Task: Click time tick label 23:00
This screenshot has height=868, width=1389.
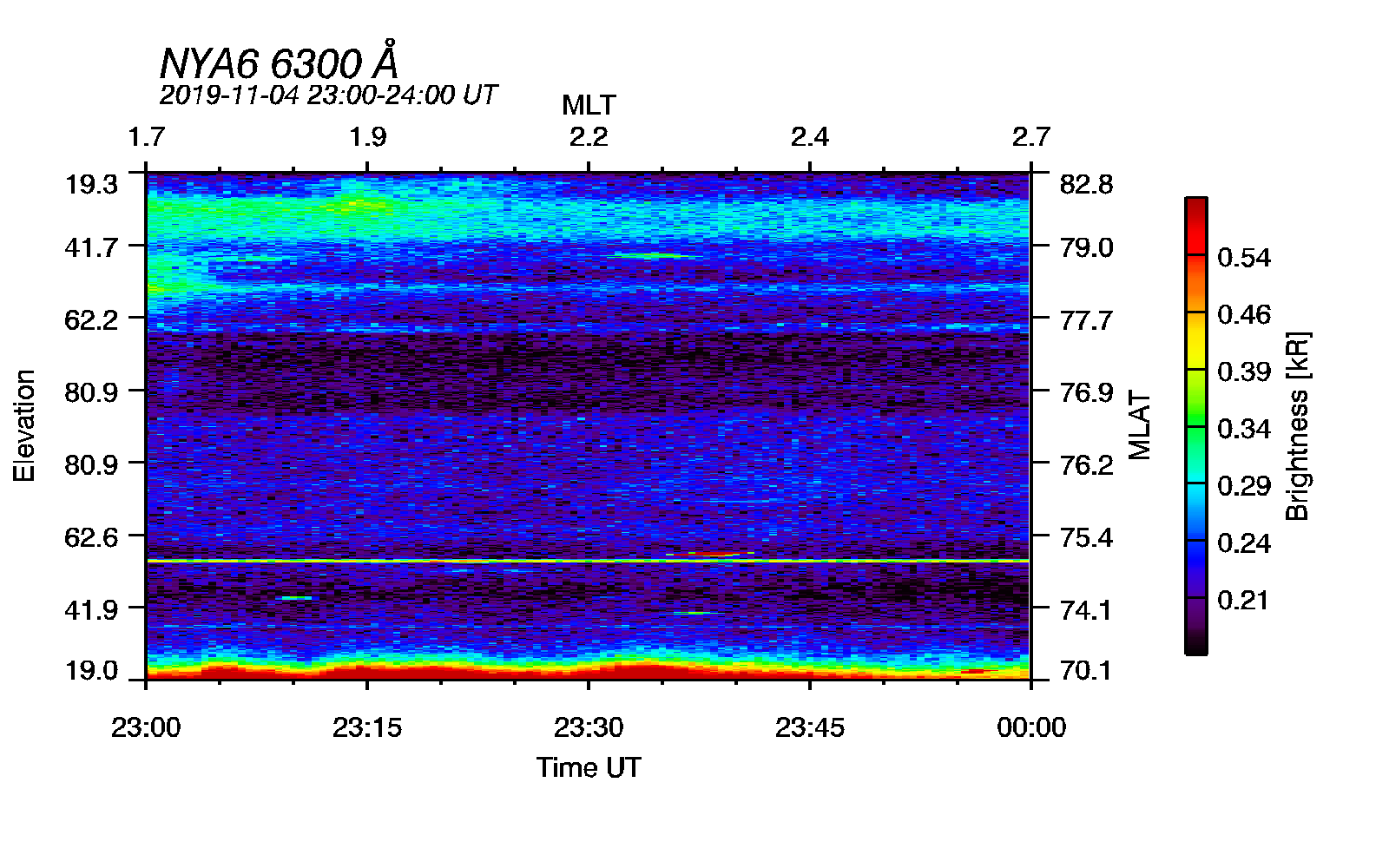Action: click(146, 727)
